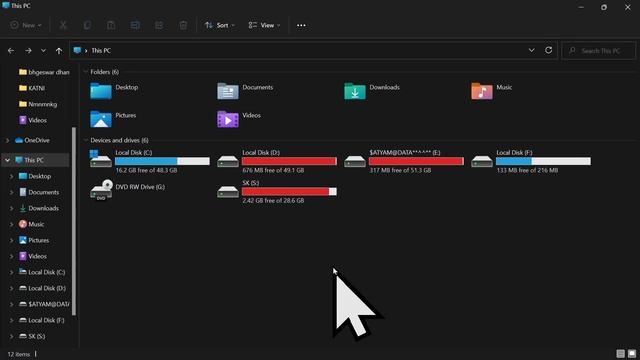Image resolution: width=640 pixels, height=360 pixels.
Task: Open address bar history dropdown
Action: pos(531,50)
